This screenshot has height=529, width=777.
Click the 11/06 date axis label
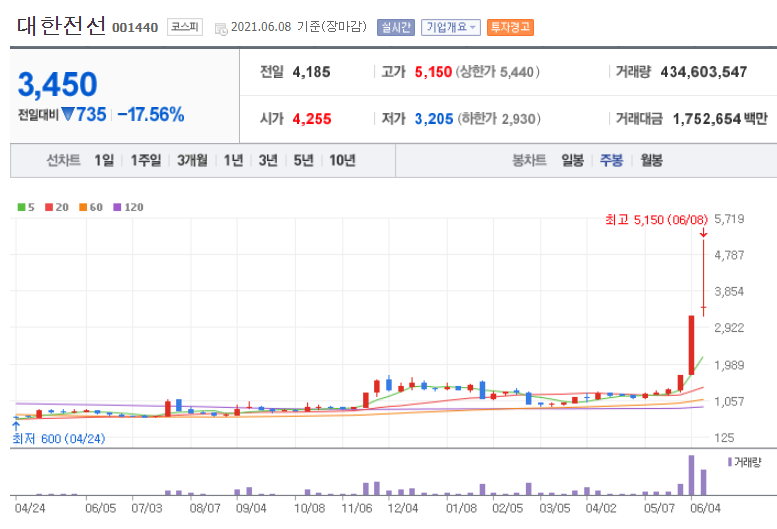click(x=357, y=508)
